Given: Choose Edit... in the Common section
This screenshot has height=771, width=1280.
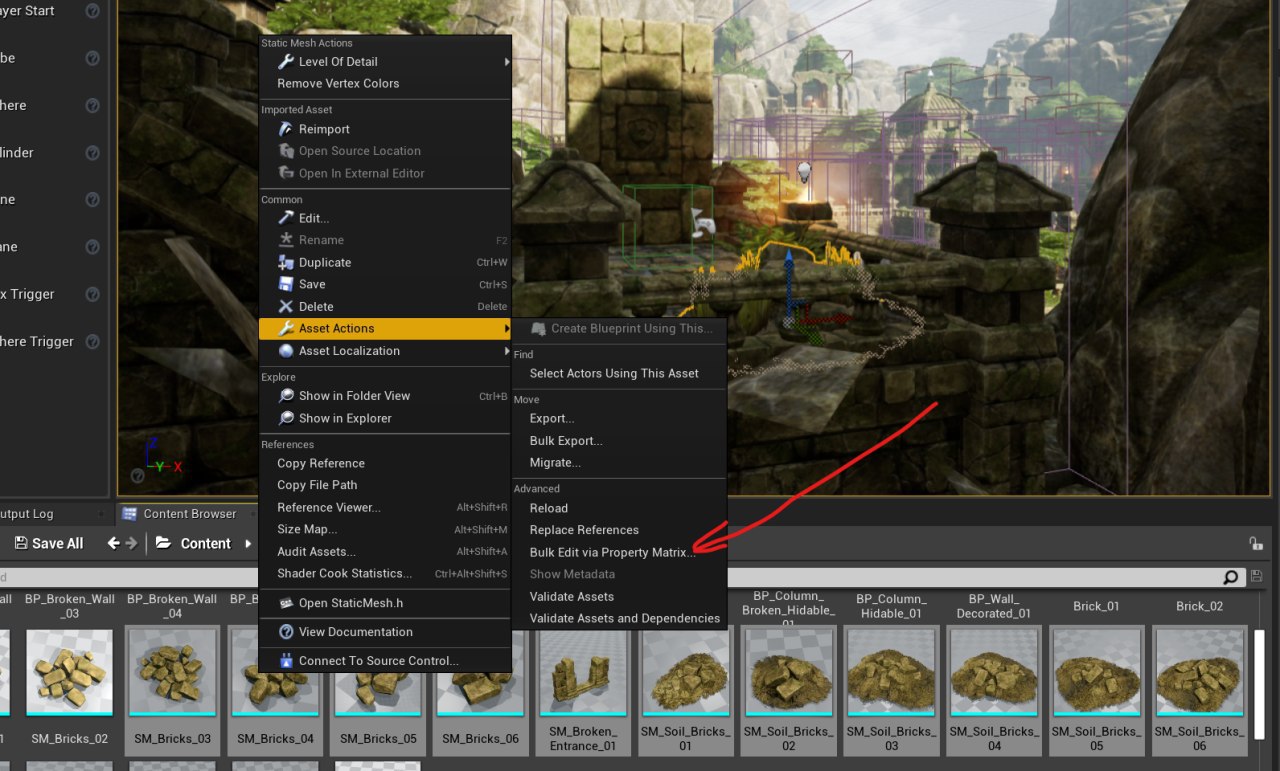Looking at the screenshot, I should [x=385, y=218].
